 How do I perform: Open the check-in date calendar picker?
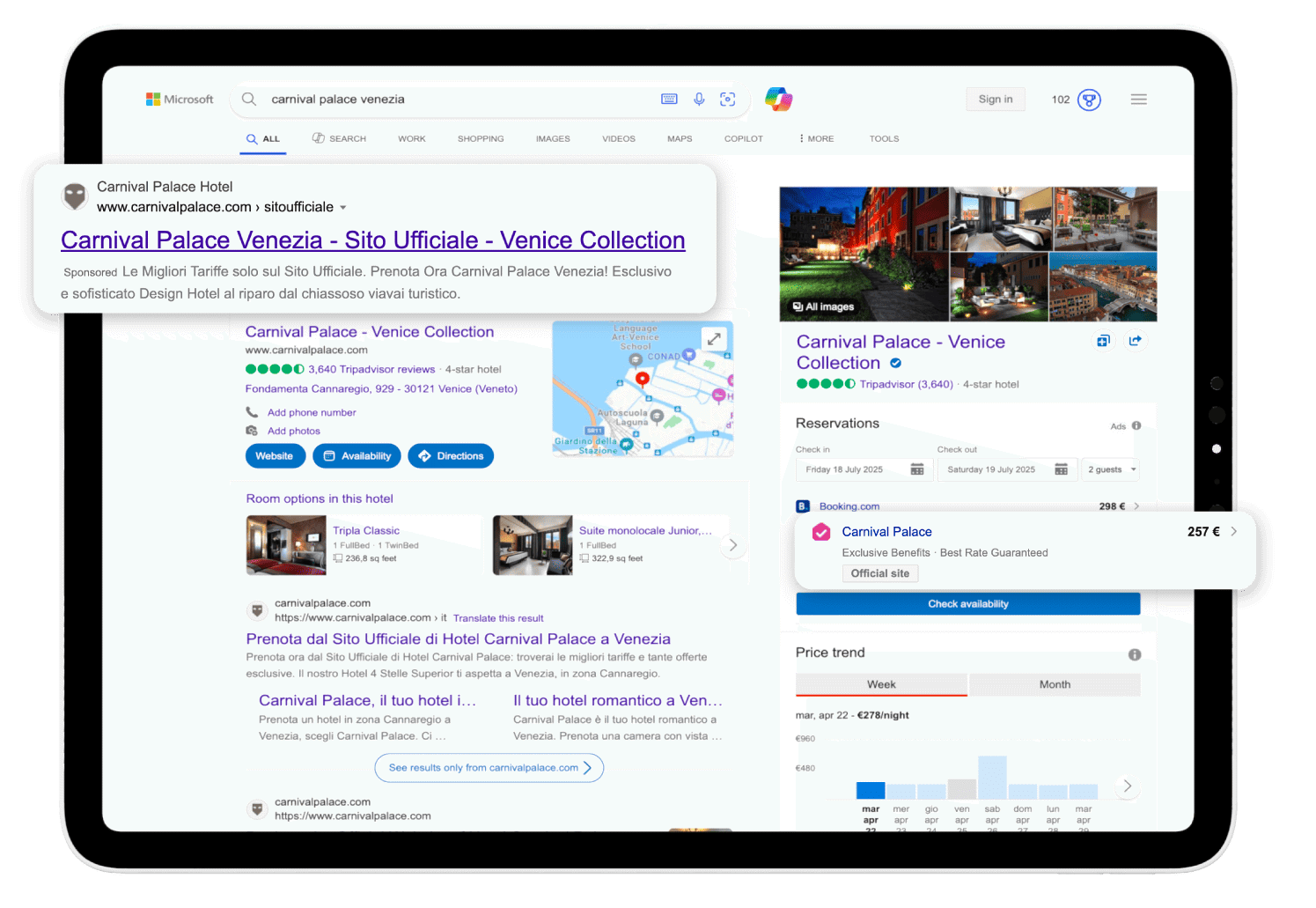917,469
